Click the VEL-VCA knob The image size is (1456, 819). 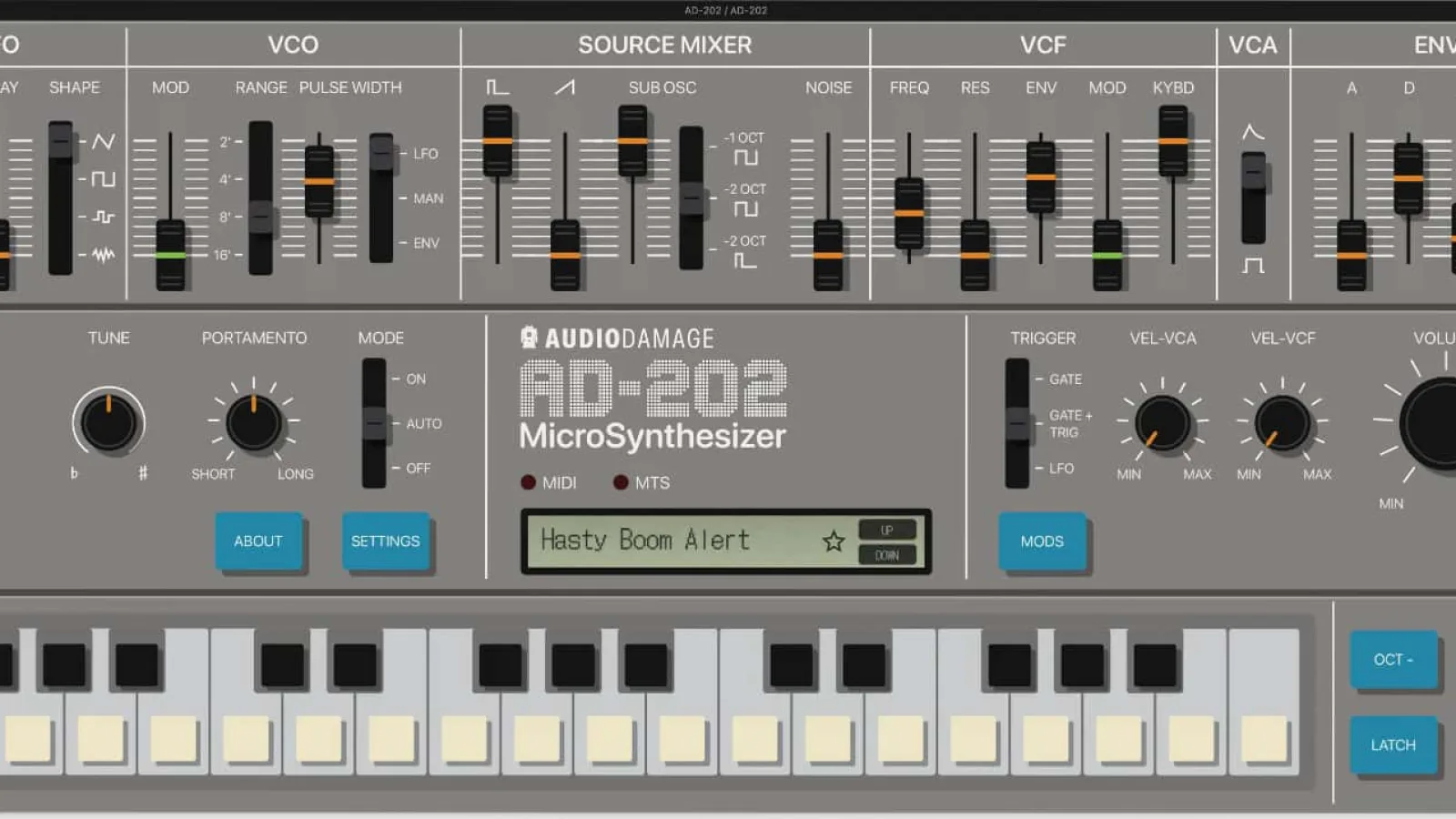(x=1162, y=423)
